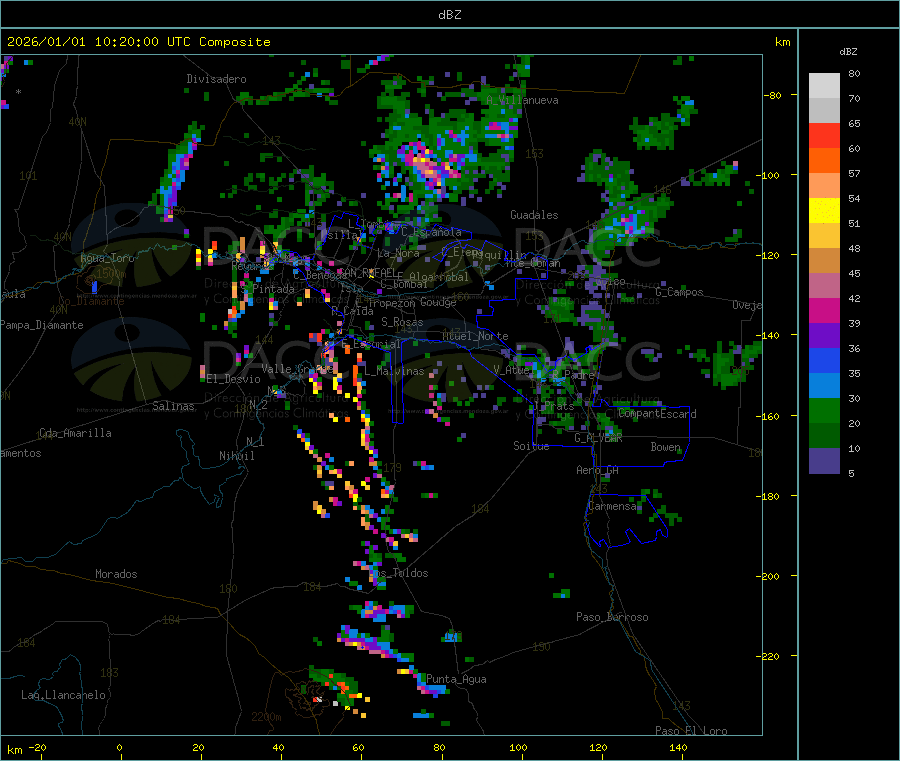The image size is (900, 761).
Task: Click the Paso_Barroso location label
Action: pos(612,618)
